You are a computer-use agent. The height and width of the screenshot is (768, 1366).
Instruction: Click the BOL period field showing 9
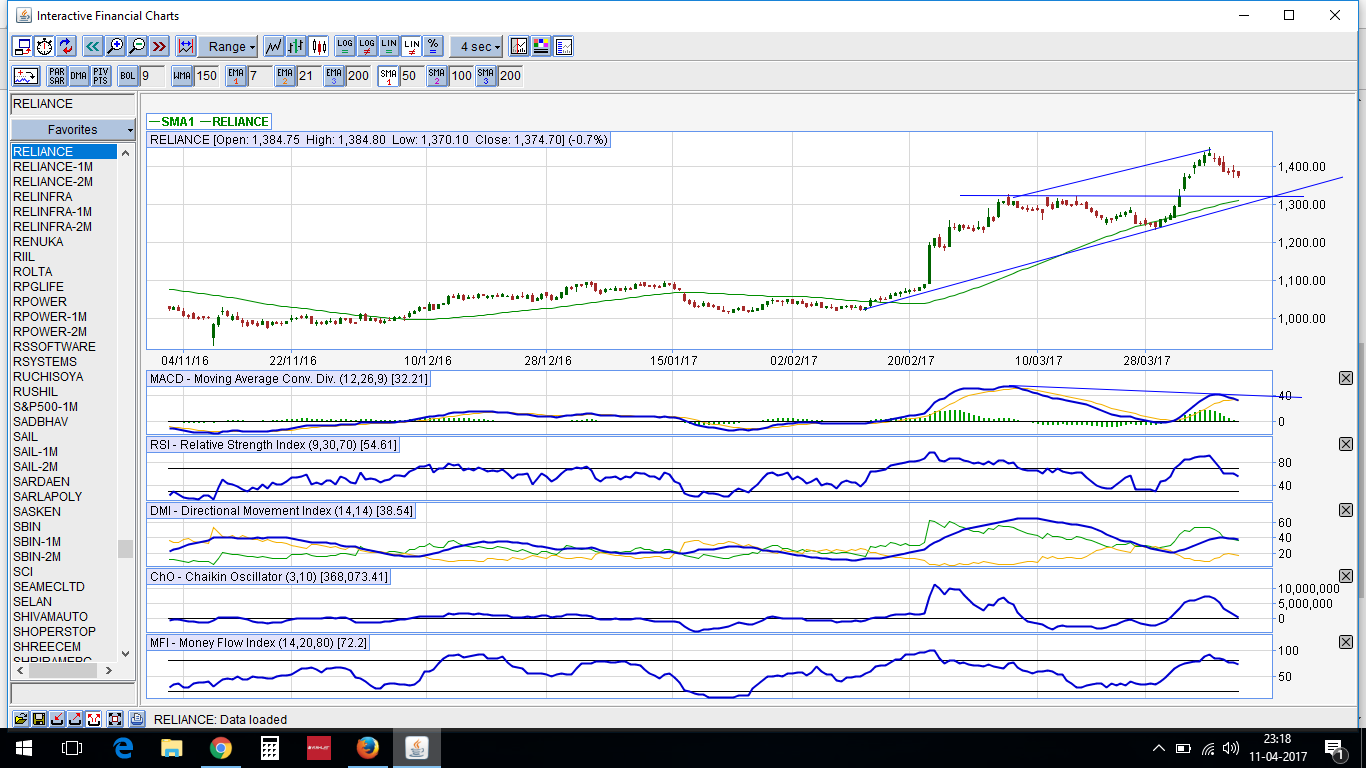[152, 75]
